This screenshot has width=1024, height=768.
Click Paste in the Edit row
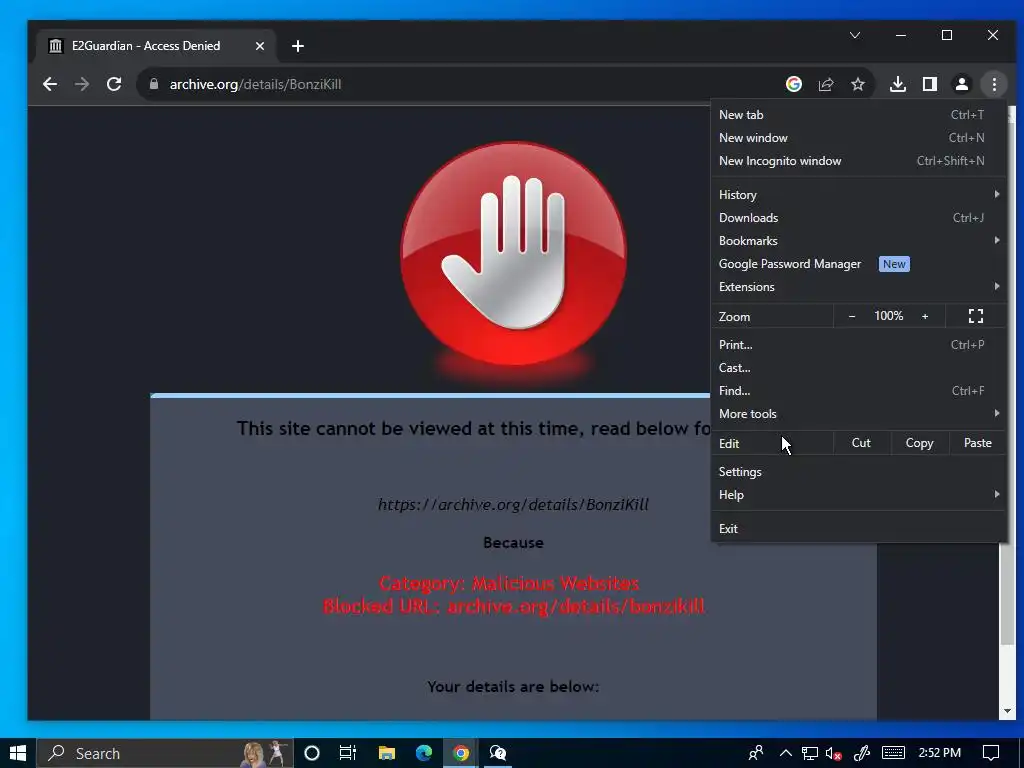[978, 443]
